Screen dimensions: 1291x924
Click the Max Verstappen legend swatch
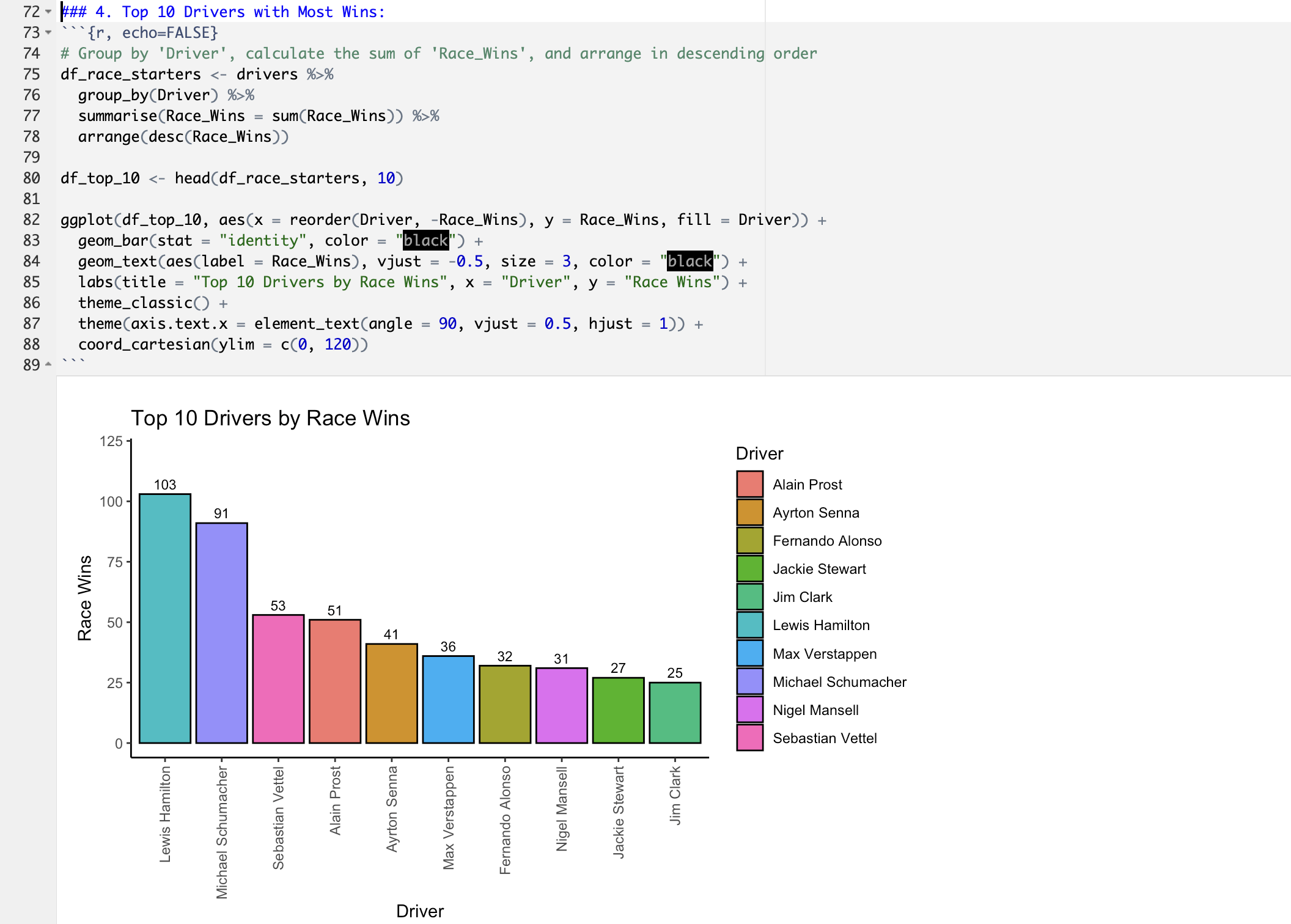pos(749,653)
